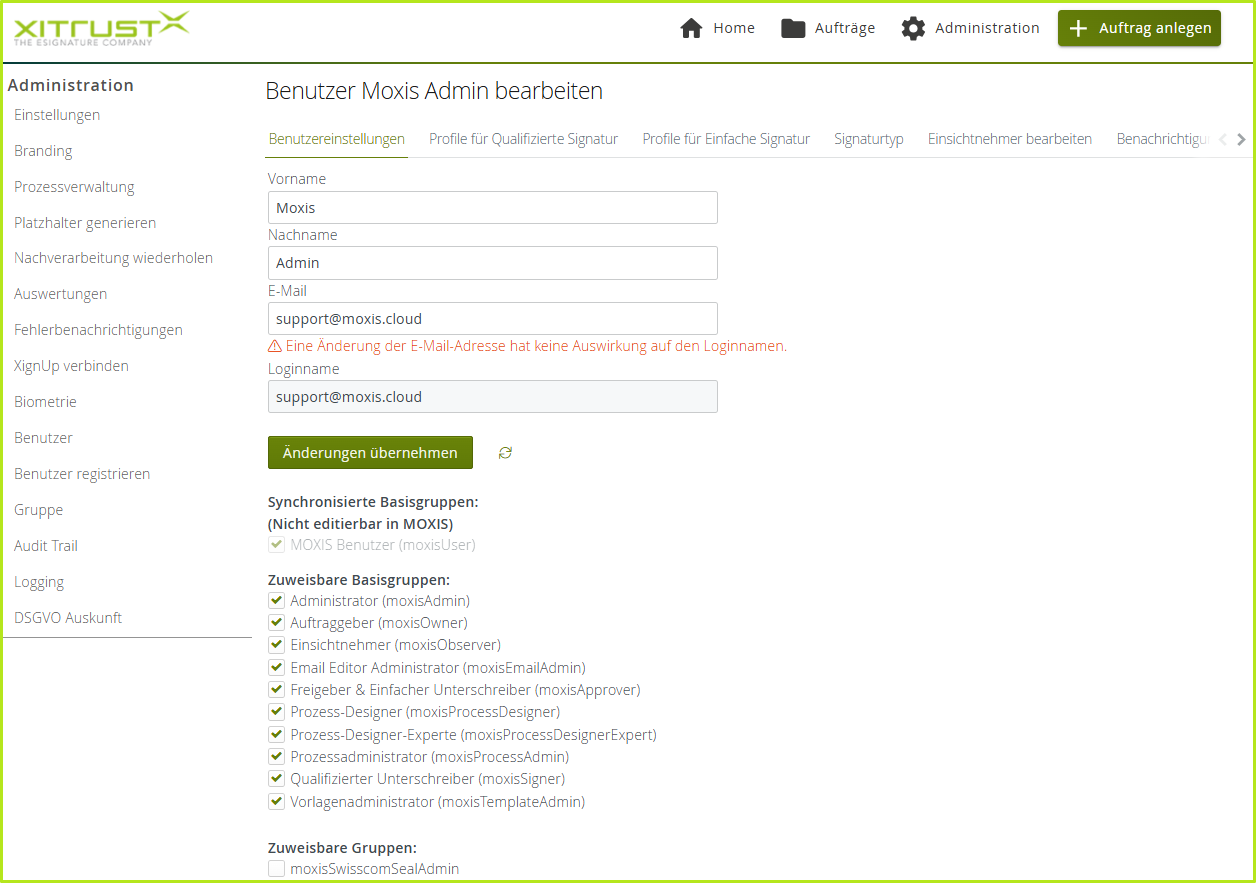Focus the E-Mail input field
The image size is (1256, 883).
tap(492, 319)
